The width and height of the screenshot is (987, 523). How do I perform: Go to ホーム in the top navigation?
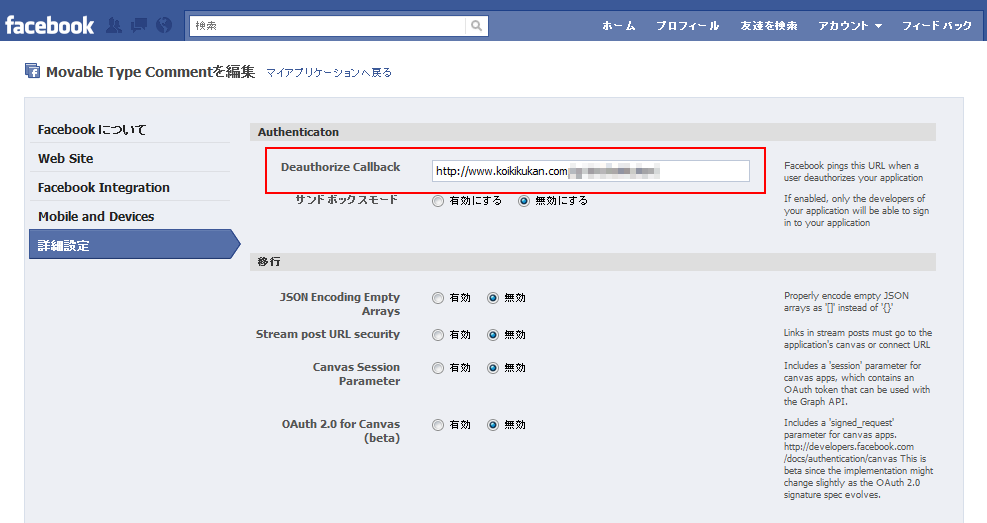(x=618, y=26)
